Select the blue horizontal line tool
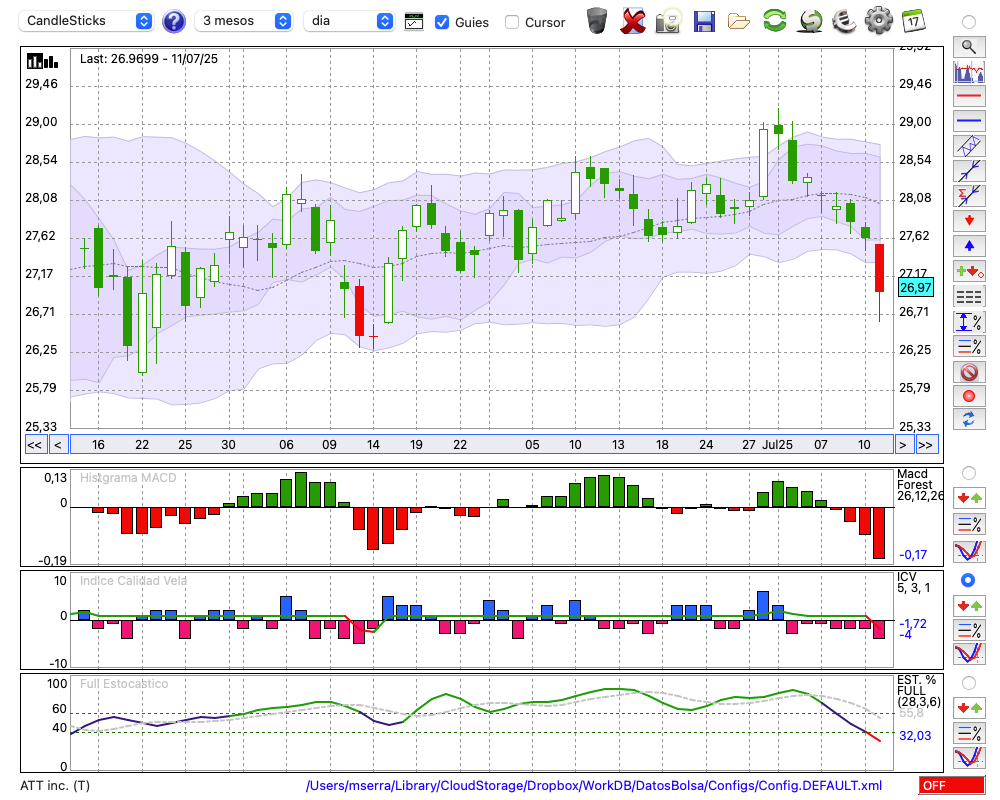The height and width of the screenshot is (800, 1000). click(x=969, y=121)
